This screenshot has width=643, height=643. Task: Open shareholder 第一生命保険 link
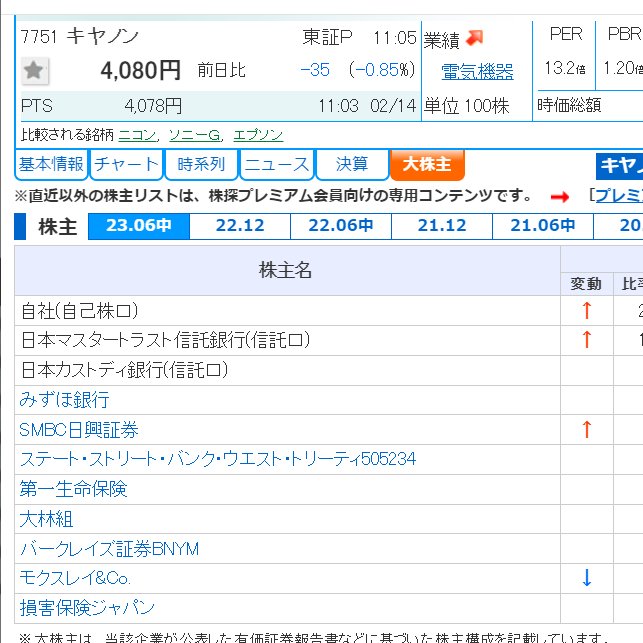pos(73,489)
